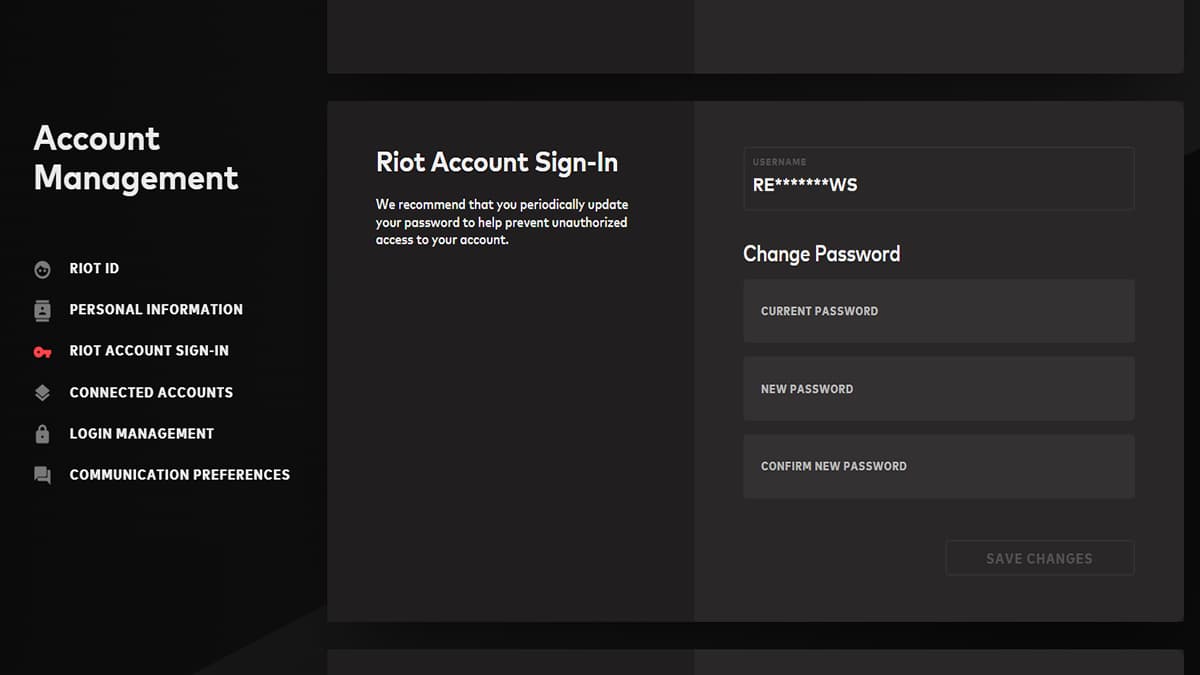
Task: Open the Login Management section
Action: 141,433
